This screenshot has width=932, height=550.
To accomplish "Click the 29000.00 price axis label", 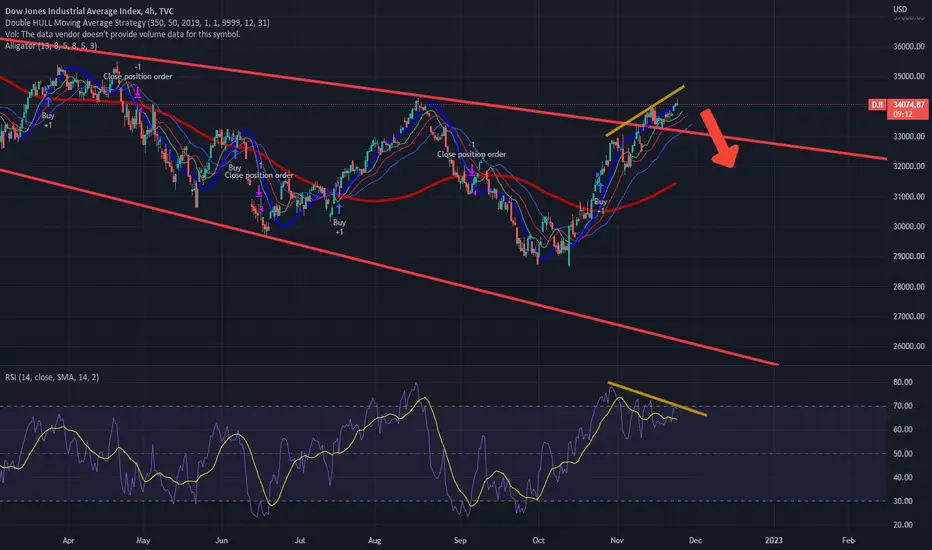I will point(909,256).
